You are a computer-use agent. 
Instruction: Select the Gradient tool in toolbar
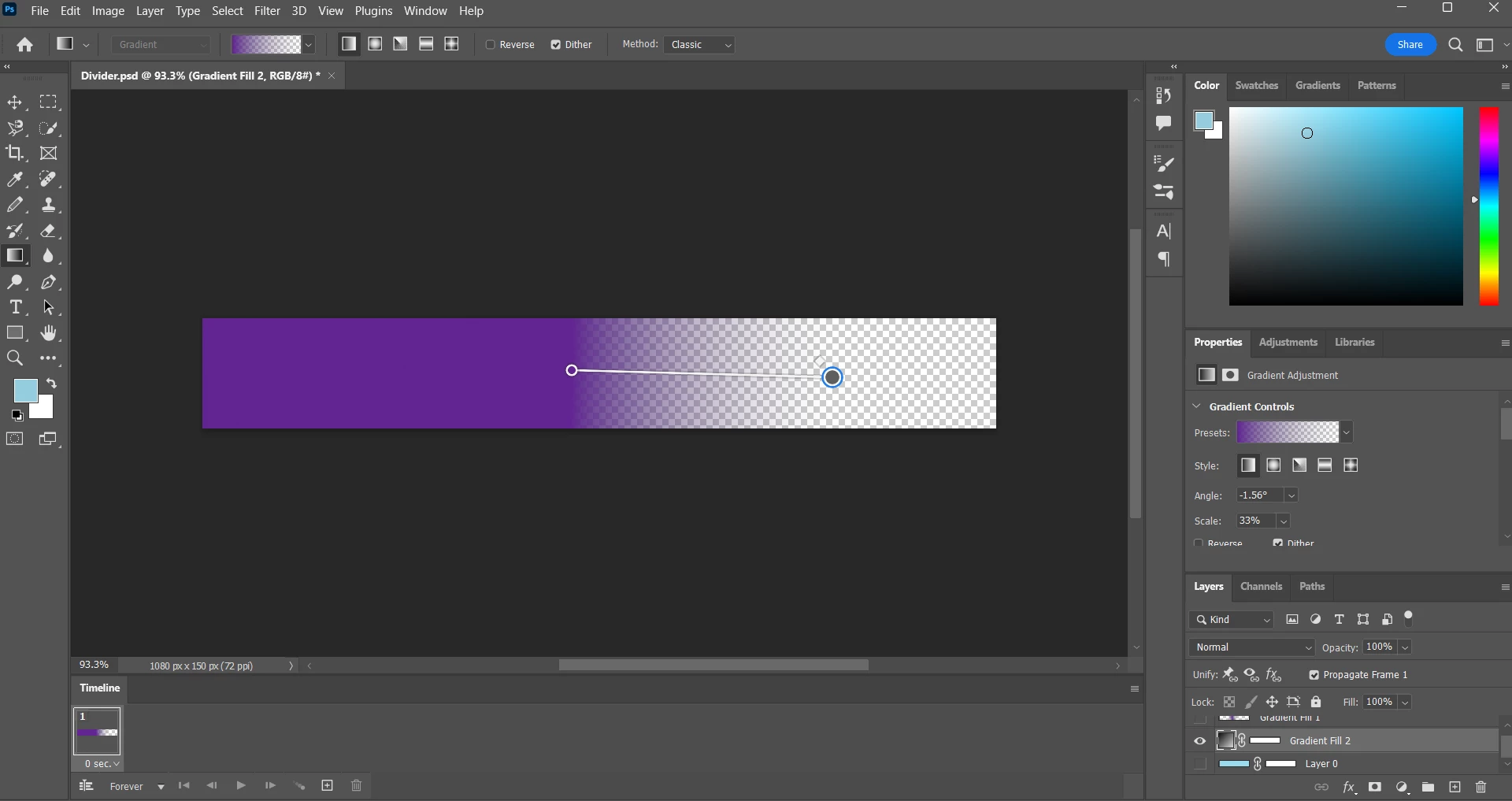coord(15,256)
